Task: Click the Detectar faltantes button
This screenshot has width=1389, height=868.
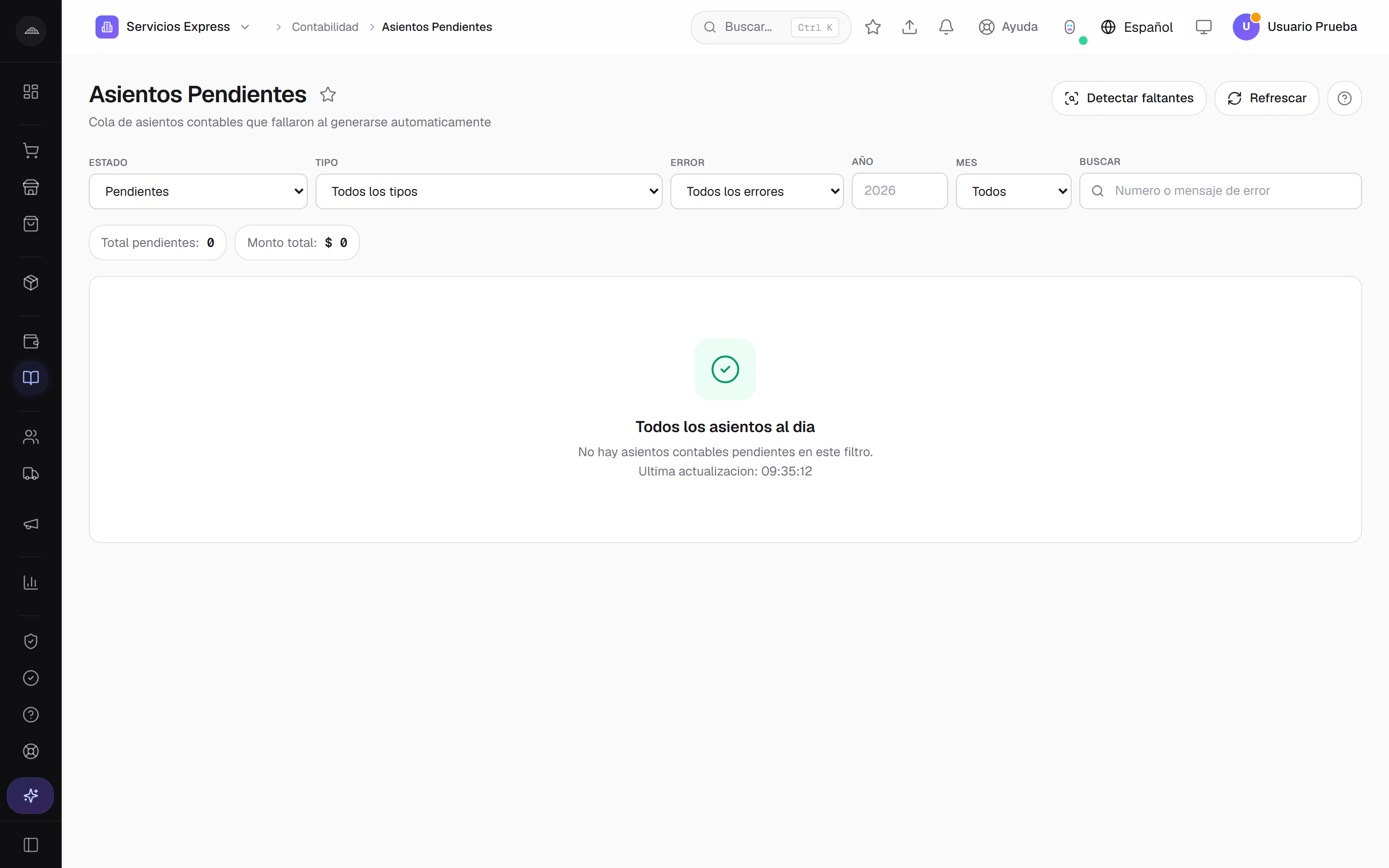Action: click(1129, 98)
